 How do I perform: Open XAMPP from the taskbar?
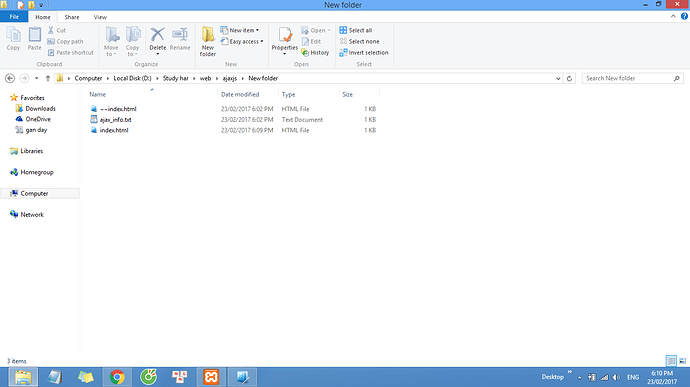click(211, 377)
